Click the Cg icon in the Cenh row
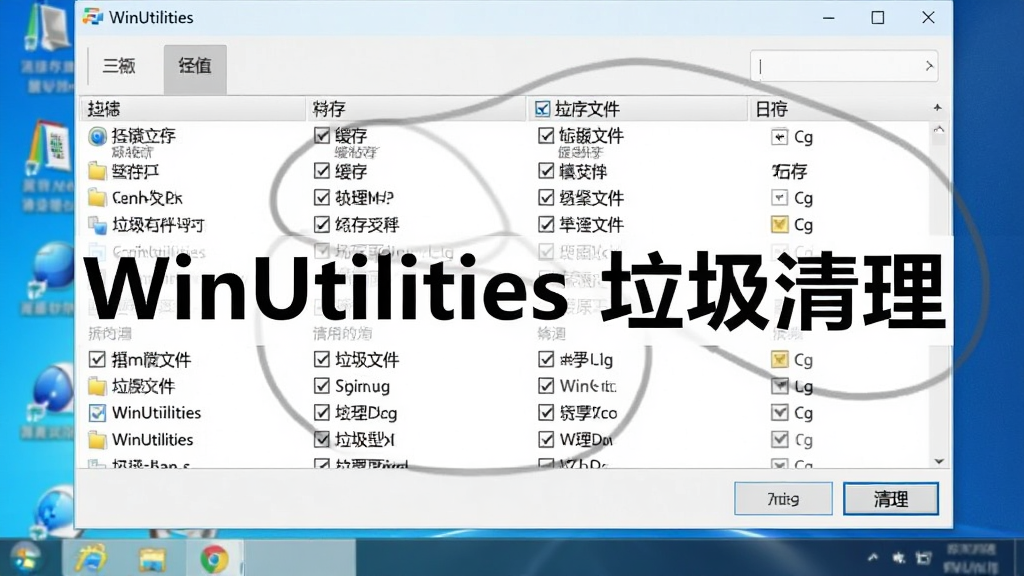The image size is (1024, 576). (779, 197)
